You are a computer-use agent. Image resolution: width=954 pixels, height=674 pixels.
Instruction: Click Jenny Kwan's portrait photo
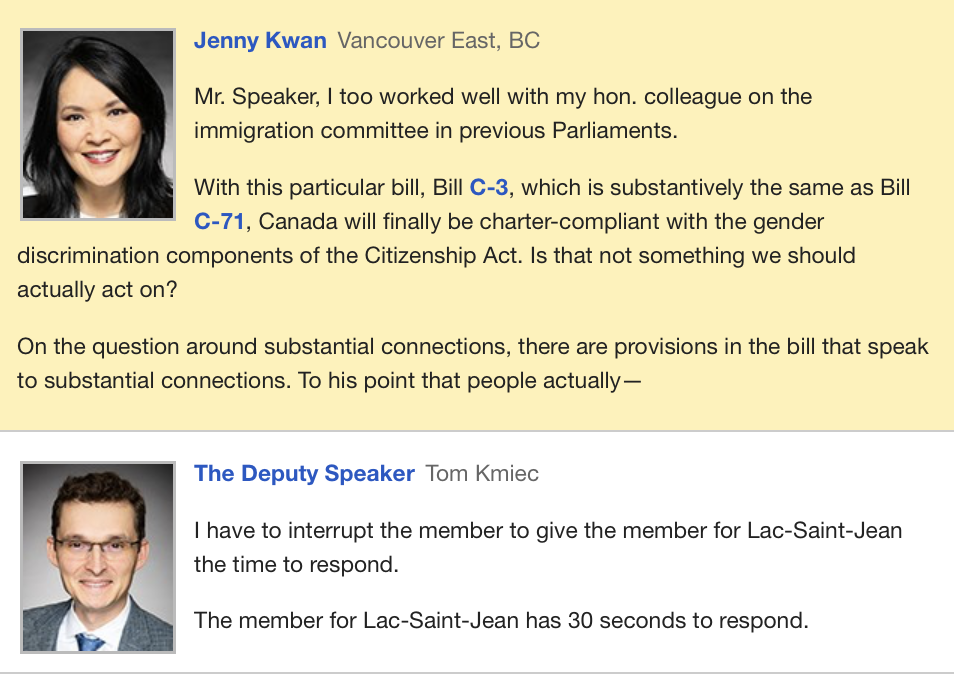tap(98, 124)
